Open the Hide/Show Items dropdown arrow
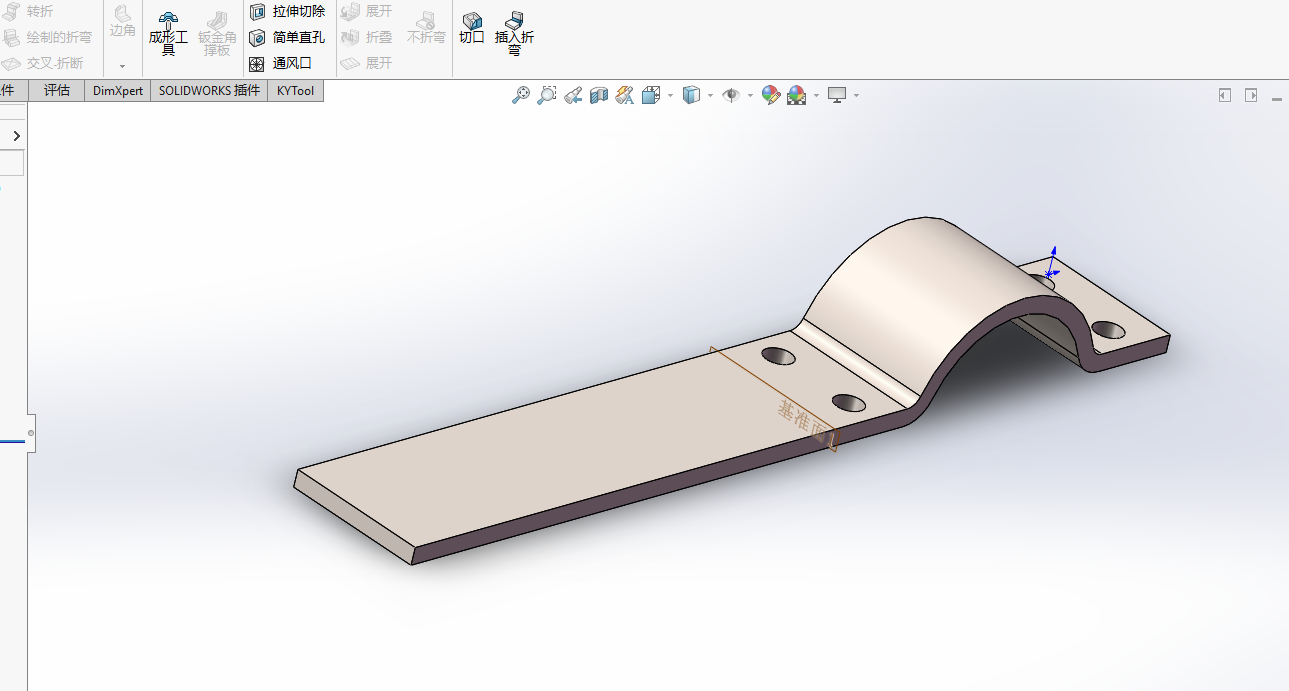This screenshot has height=691, width=1289. click(750, 96)
